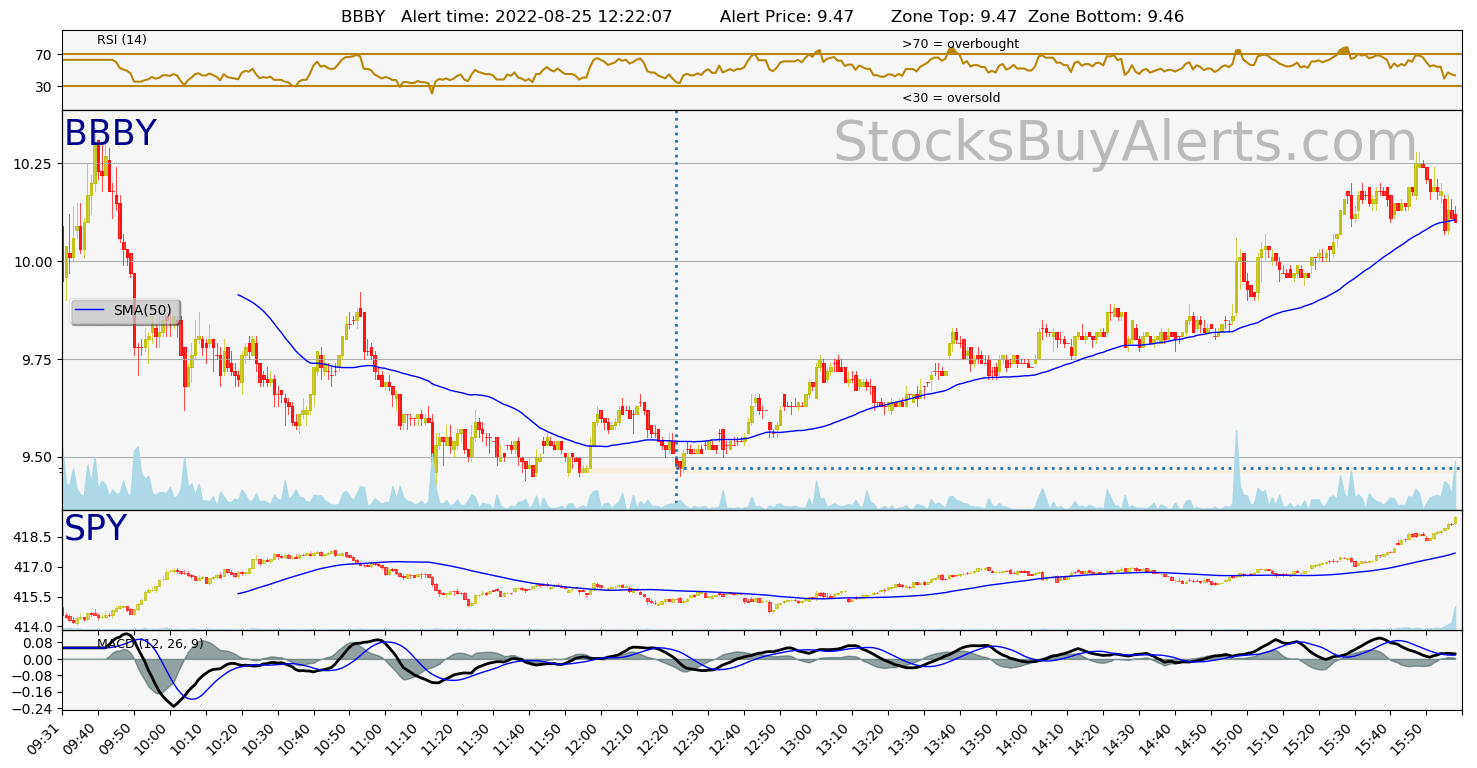Screen dimensions: 1477x768
Task: Select the 9.75 price axis label
Action: coord(38,359)
